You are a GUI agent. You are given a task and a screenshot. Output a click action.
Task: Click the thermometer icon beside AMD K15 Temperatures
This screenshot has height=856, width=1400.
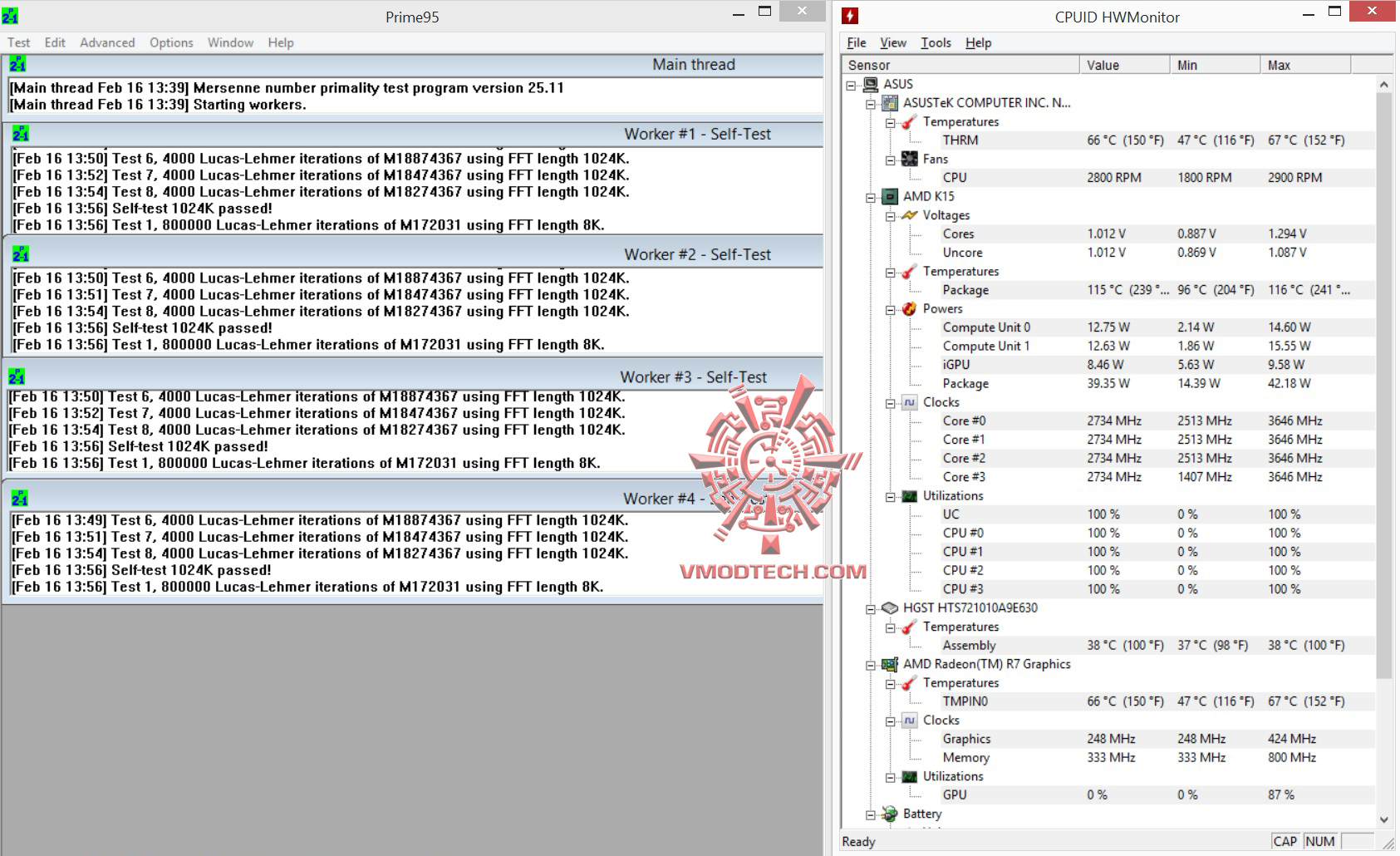tap(910, 272)
